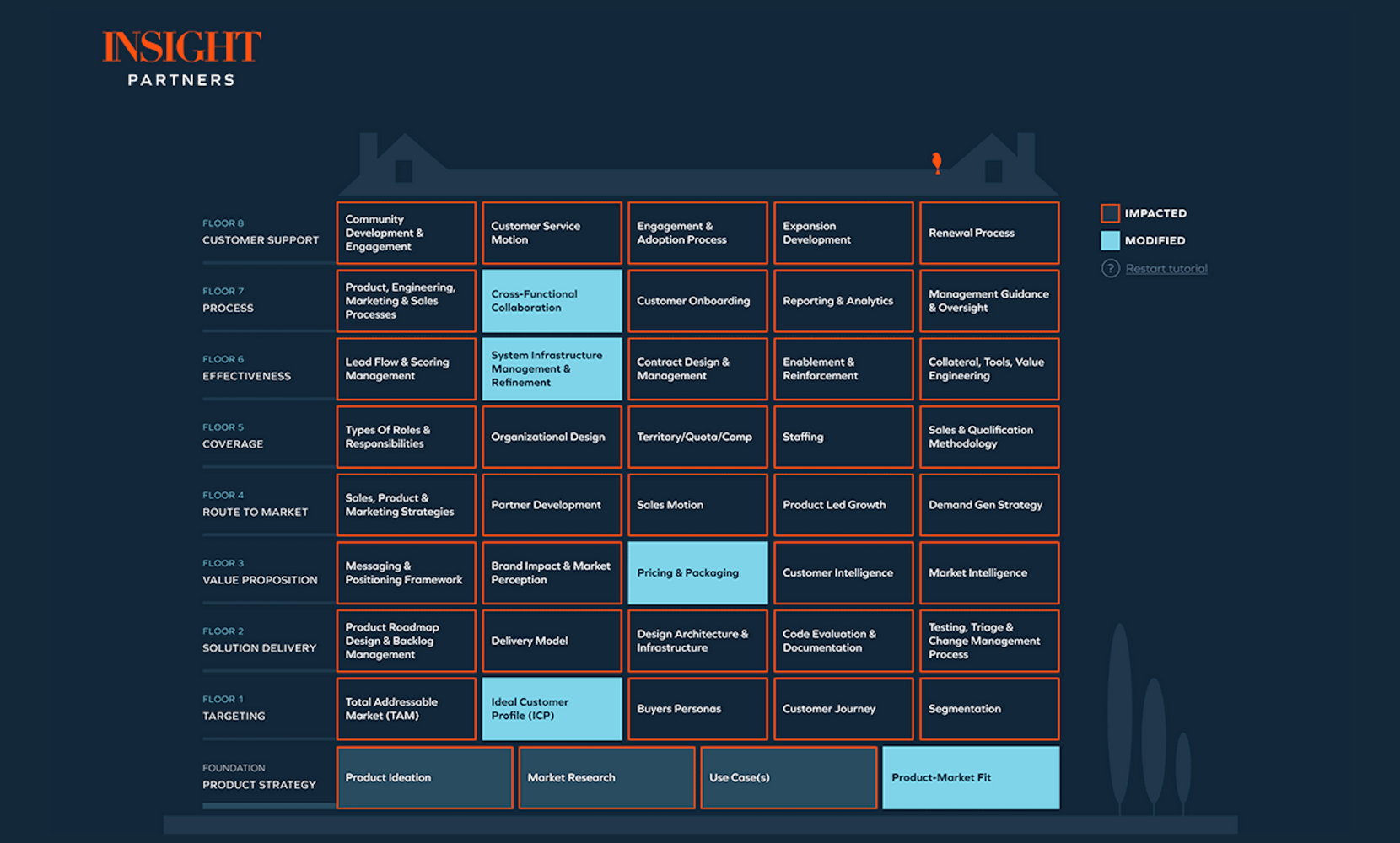Click Product Roadmap Design & Backlog Management
This screenshot has height=843, width=1400.
click(407, 642)
